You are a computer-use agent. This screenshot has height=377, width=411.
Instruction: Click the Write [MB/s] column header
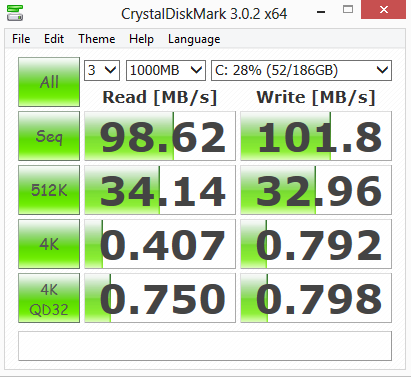click(x=316, y=97)
